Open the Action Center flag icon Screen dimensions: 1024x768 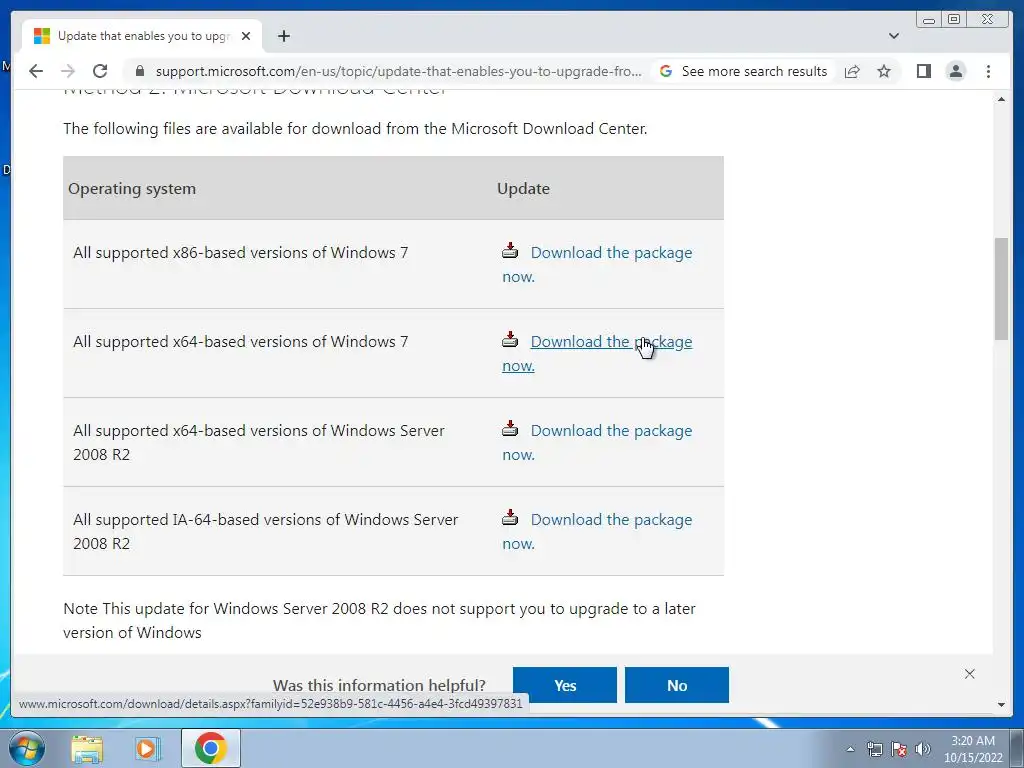click(x=899, y=749)
